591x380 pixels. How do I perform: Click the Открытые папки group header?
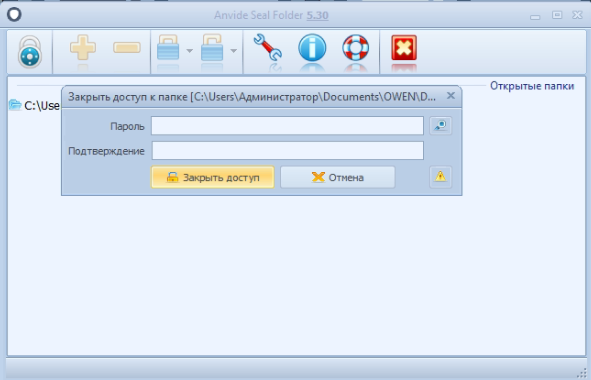532,86
